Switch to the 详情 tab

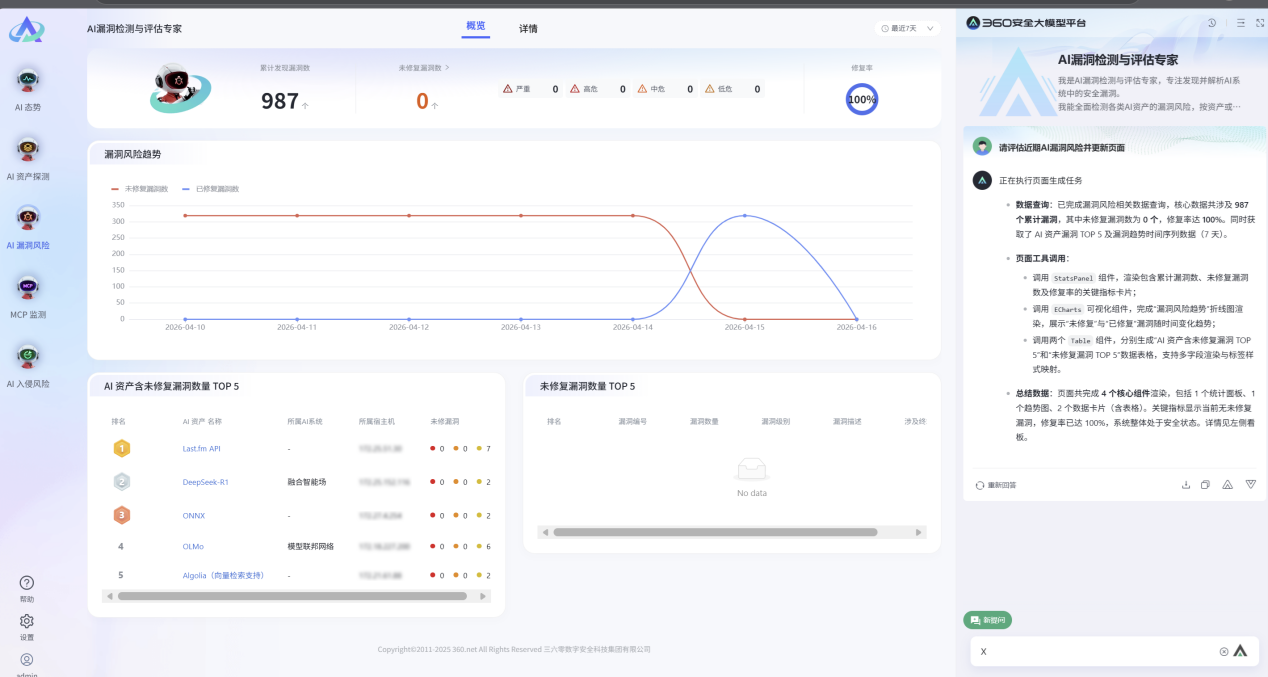[x=528, y=29]
